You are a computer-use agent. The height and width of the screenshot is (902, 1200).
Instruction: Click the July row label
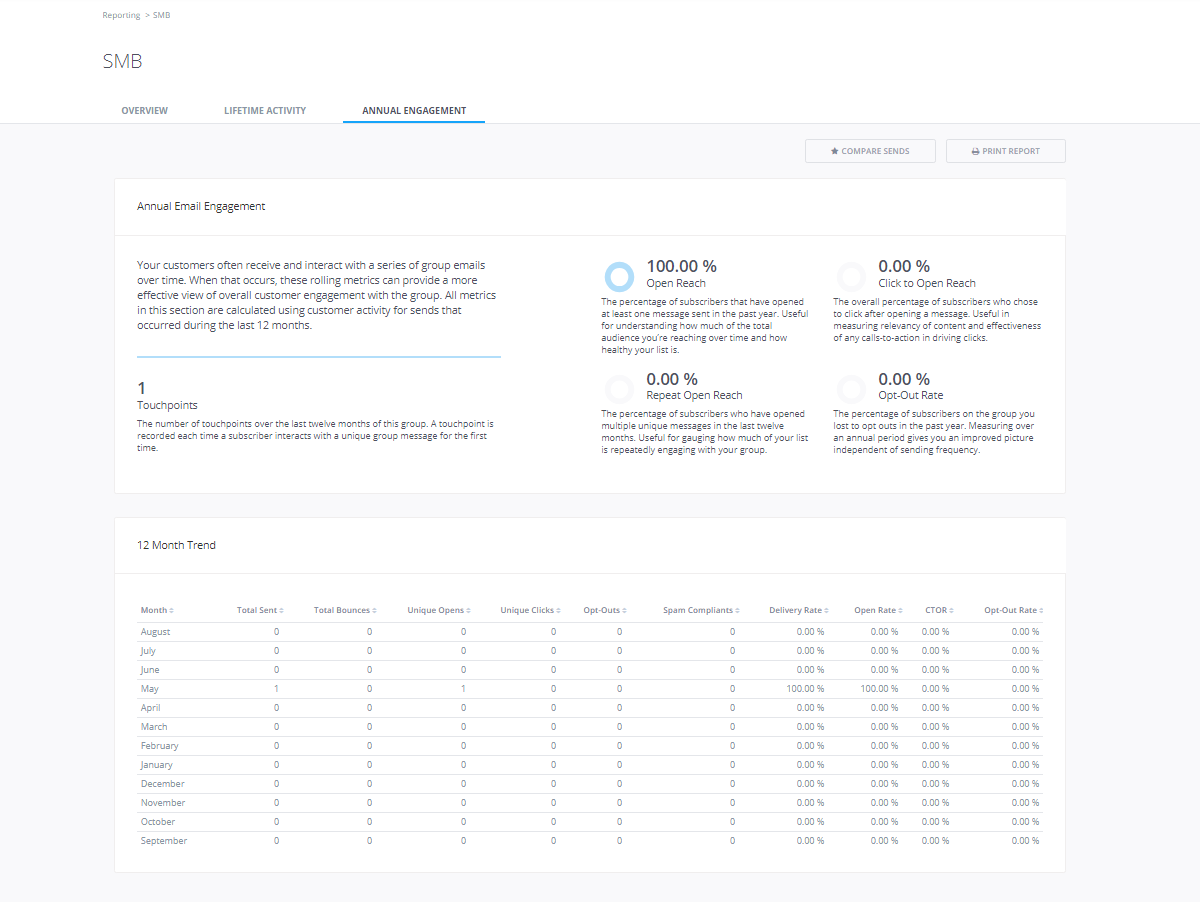coord(148,651)
